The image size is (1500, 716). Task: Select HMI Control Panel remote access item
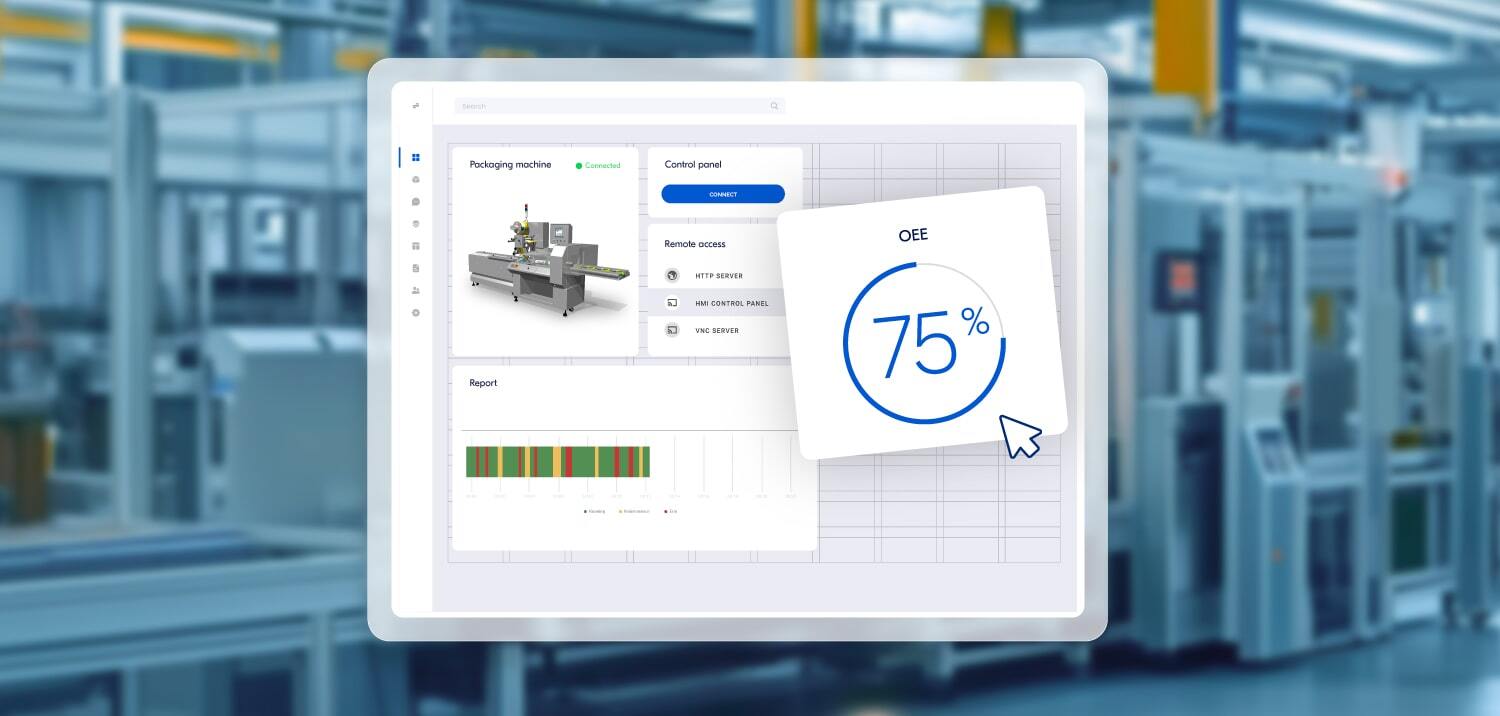[x=731, y=303]
